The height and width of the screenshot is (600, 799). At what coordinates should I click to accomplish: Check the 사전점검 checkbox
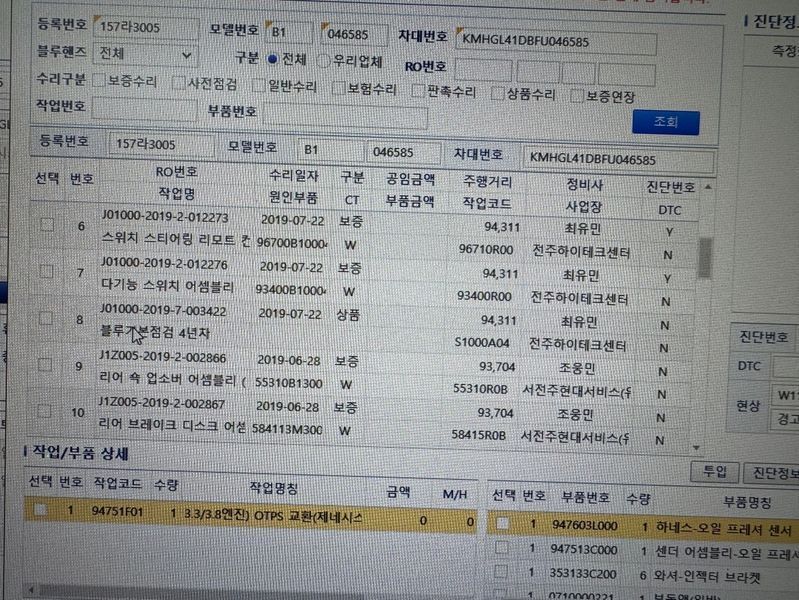(x=178, y=83)
